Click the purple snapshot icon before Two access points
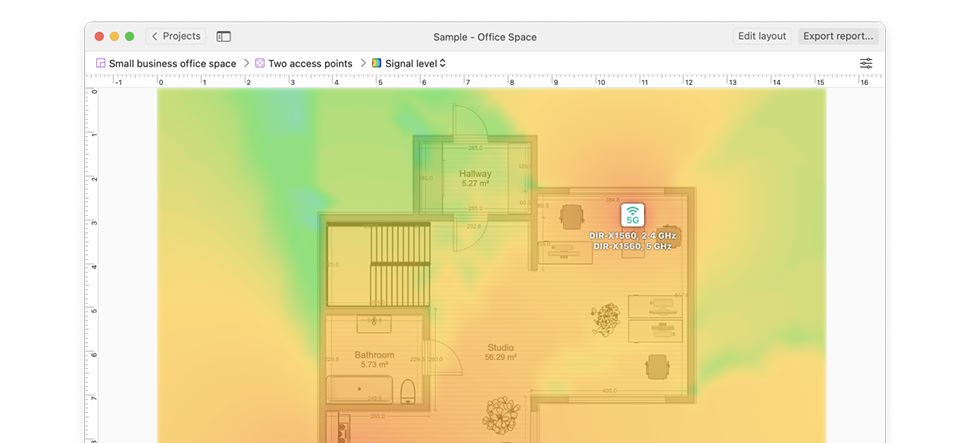 tap(260, 63)
